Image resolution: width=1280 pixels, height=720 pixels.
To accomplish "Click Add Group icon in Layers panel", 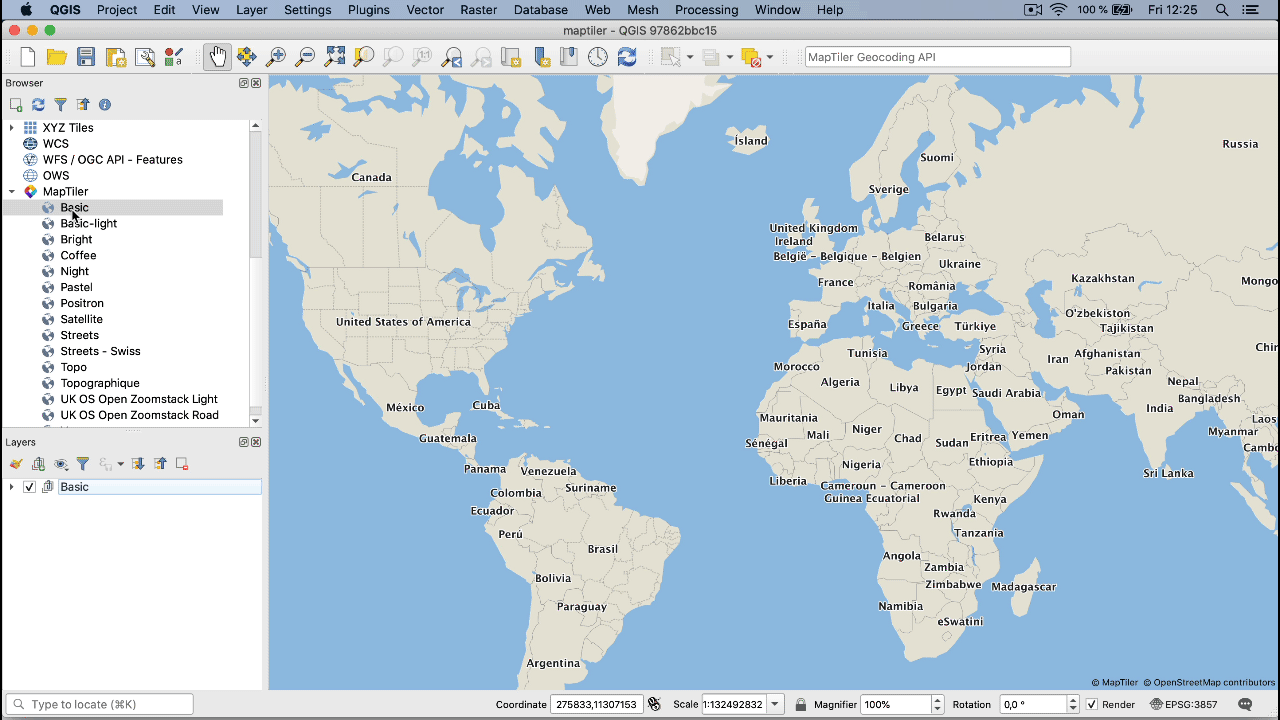I will click(x=38, y=464).
